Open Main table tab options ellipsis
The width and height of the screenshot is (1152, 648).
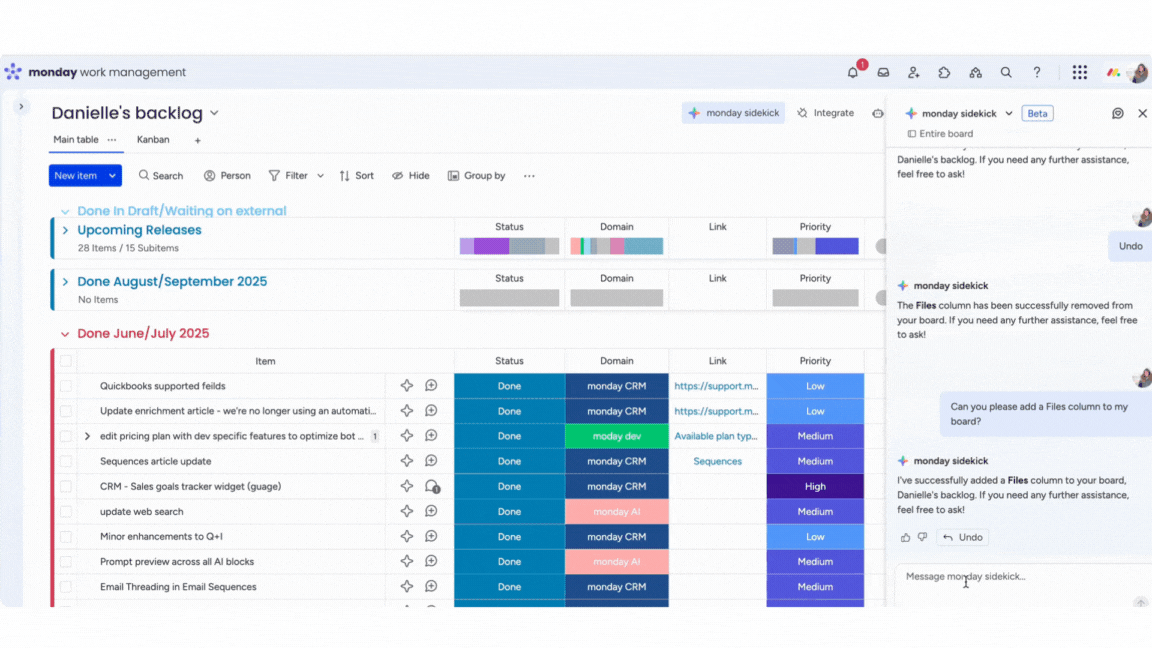point(112,140)
